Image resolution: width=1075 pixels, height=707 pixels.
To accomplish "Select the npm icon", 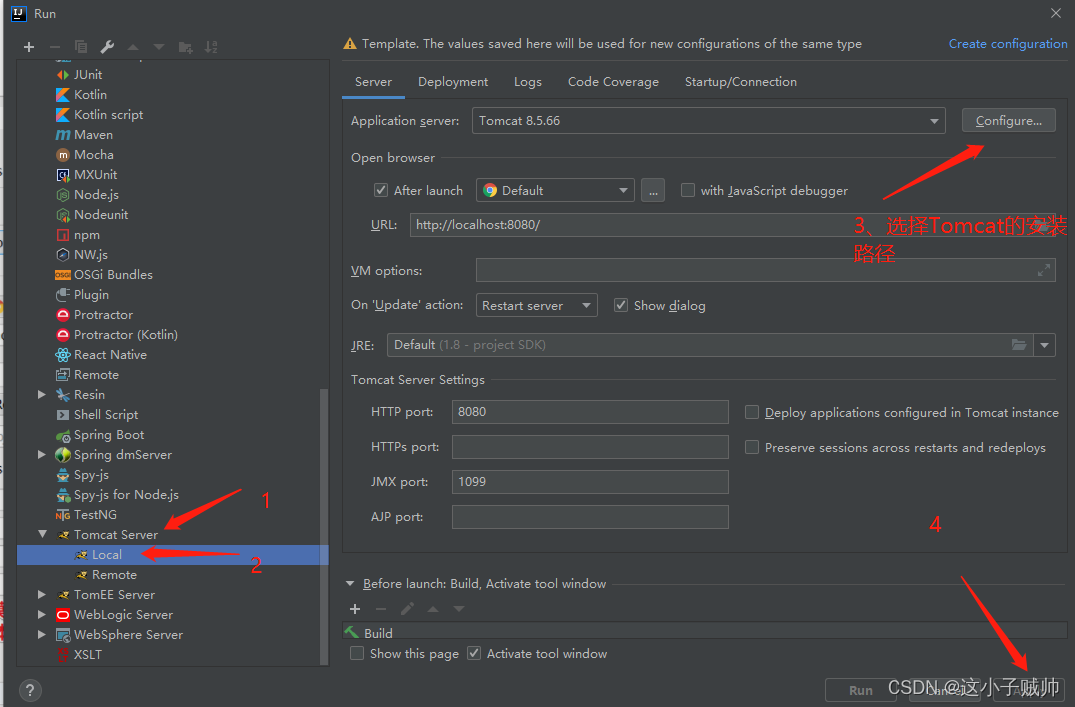I will click(x=62, y=235).
